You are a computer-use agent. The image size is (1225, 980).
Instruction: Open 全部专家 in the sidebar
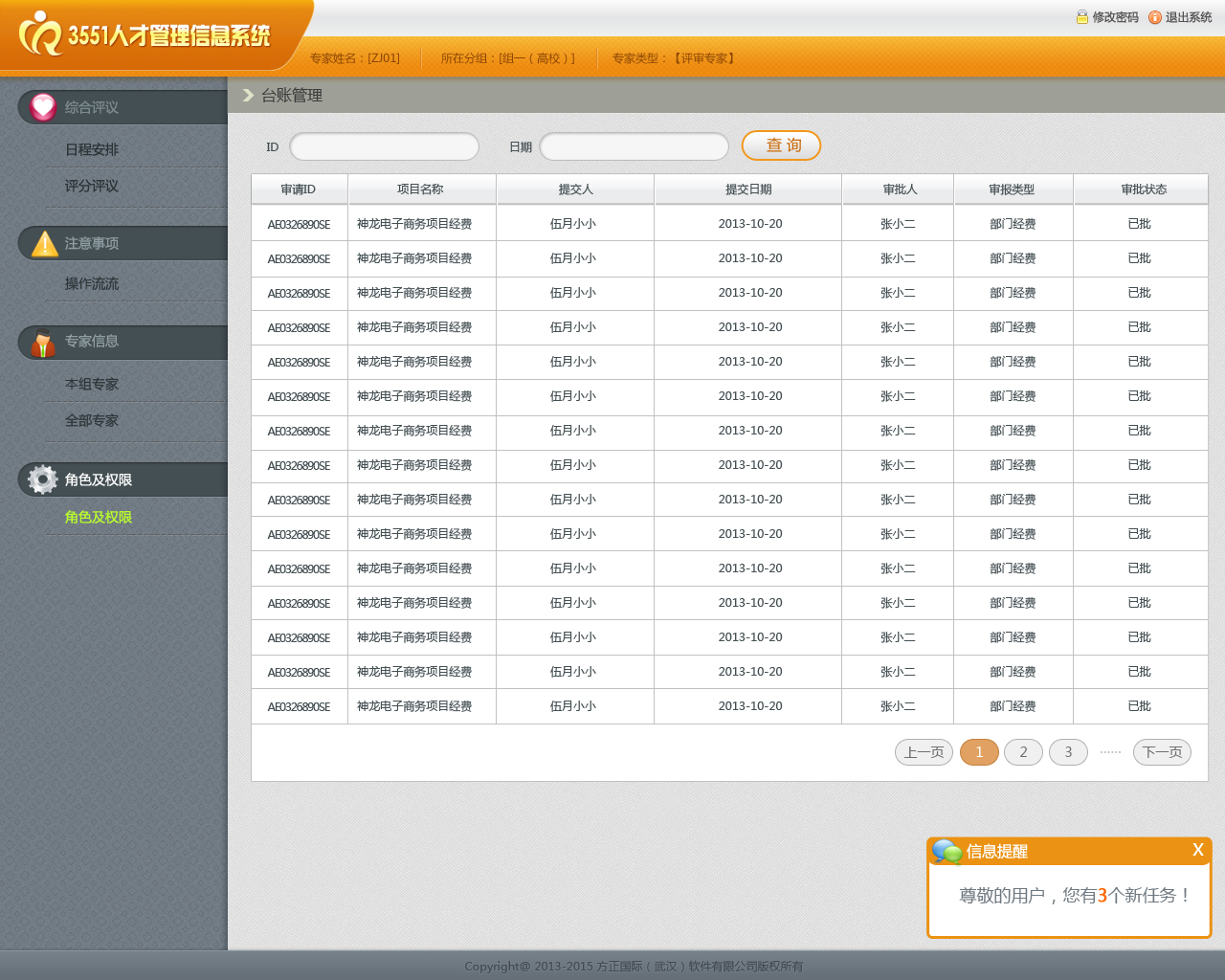click(92, 420)
